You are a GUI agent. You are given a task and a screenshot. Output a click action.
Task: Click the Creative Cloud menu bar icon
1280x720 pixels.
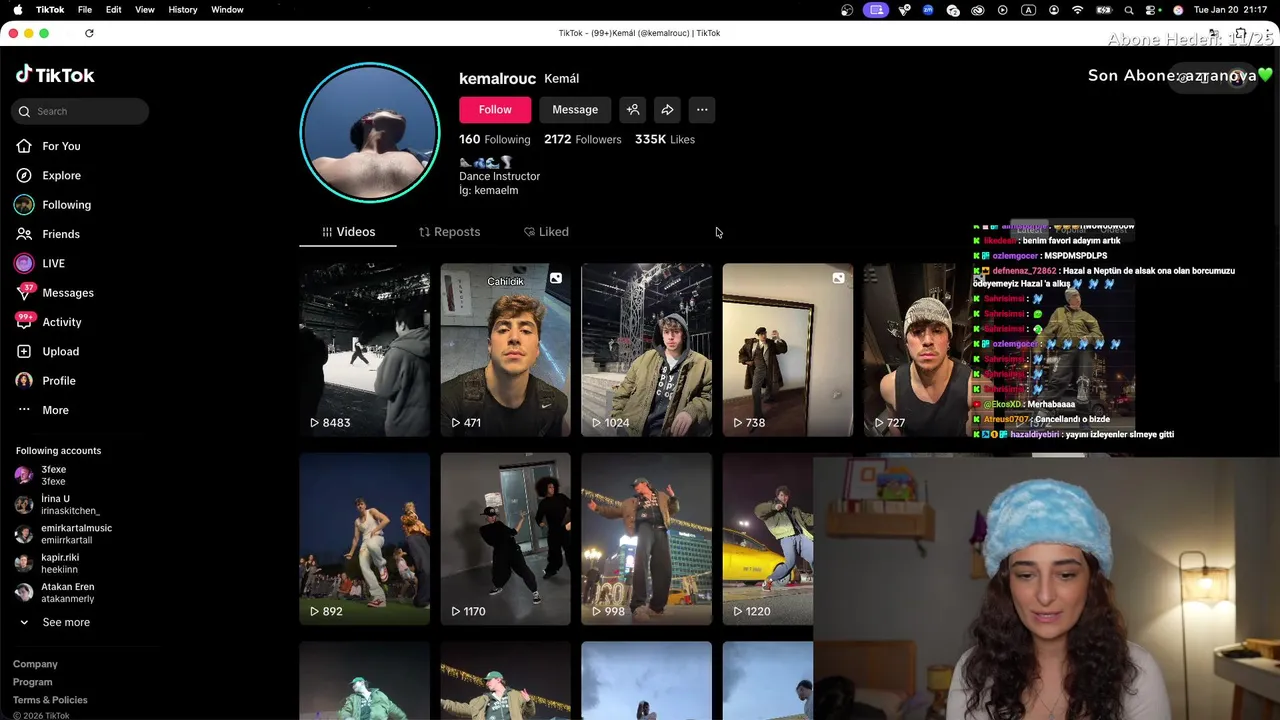click(978, 10)
